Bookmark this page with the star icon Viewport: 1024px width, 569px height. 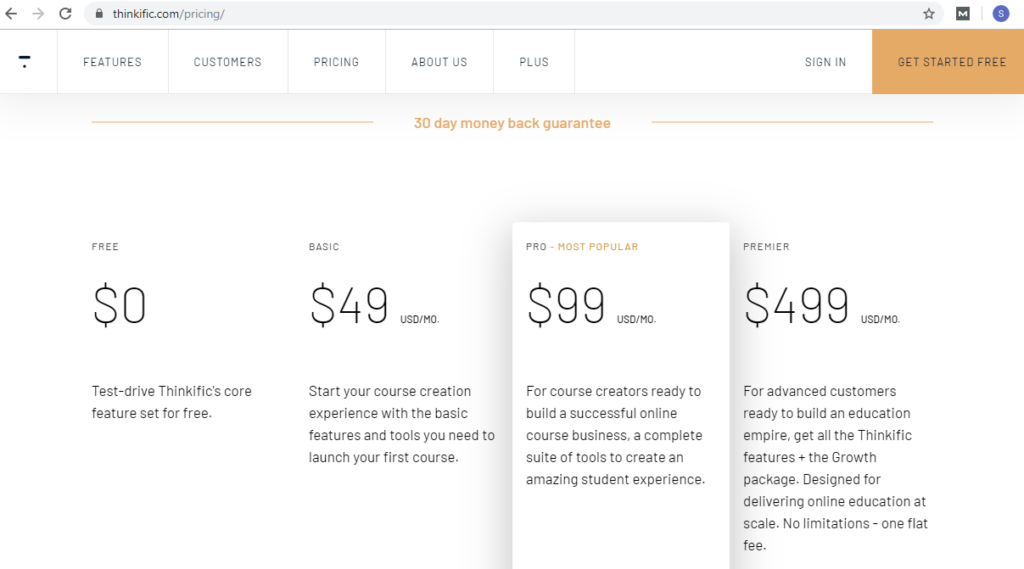929,14
